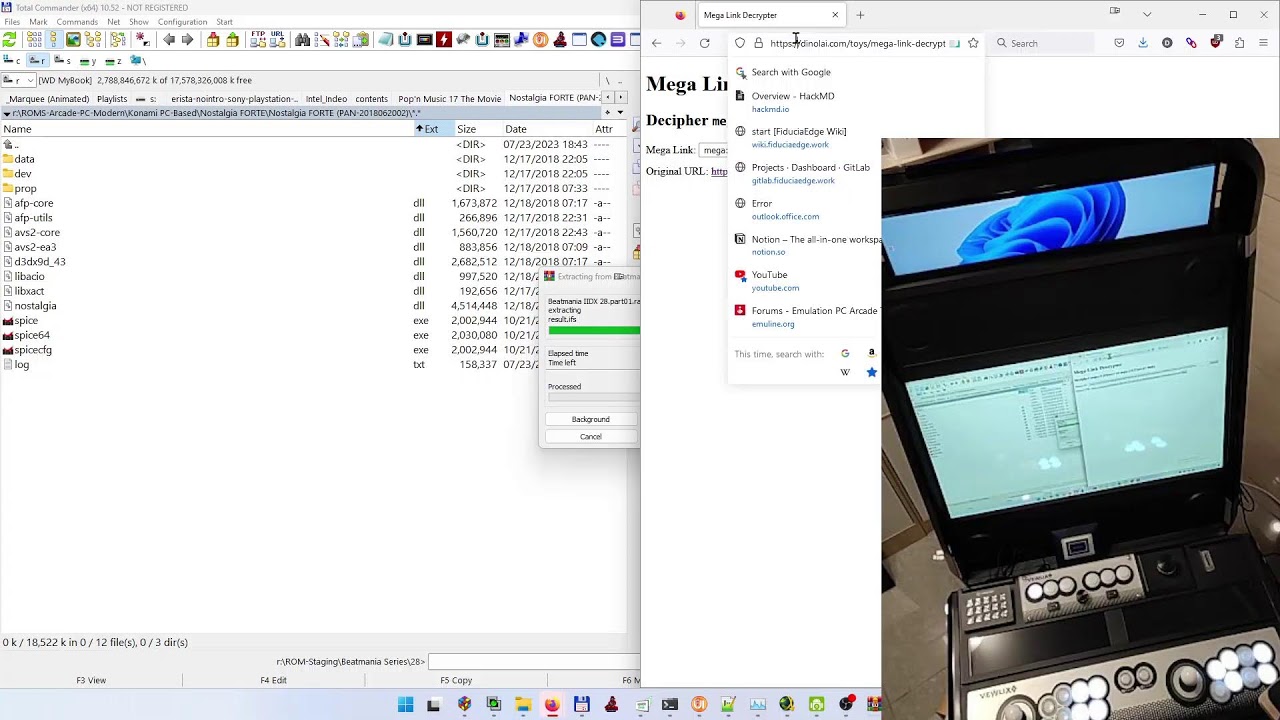Bookmark this page with the star icon
Viewport: 1280px width, 720px height.
(x=973, y=43)
